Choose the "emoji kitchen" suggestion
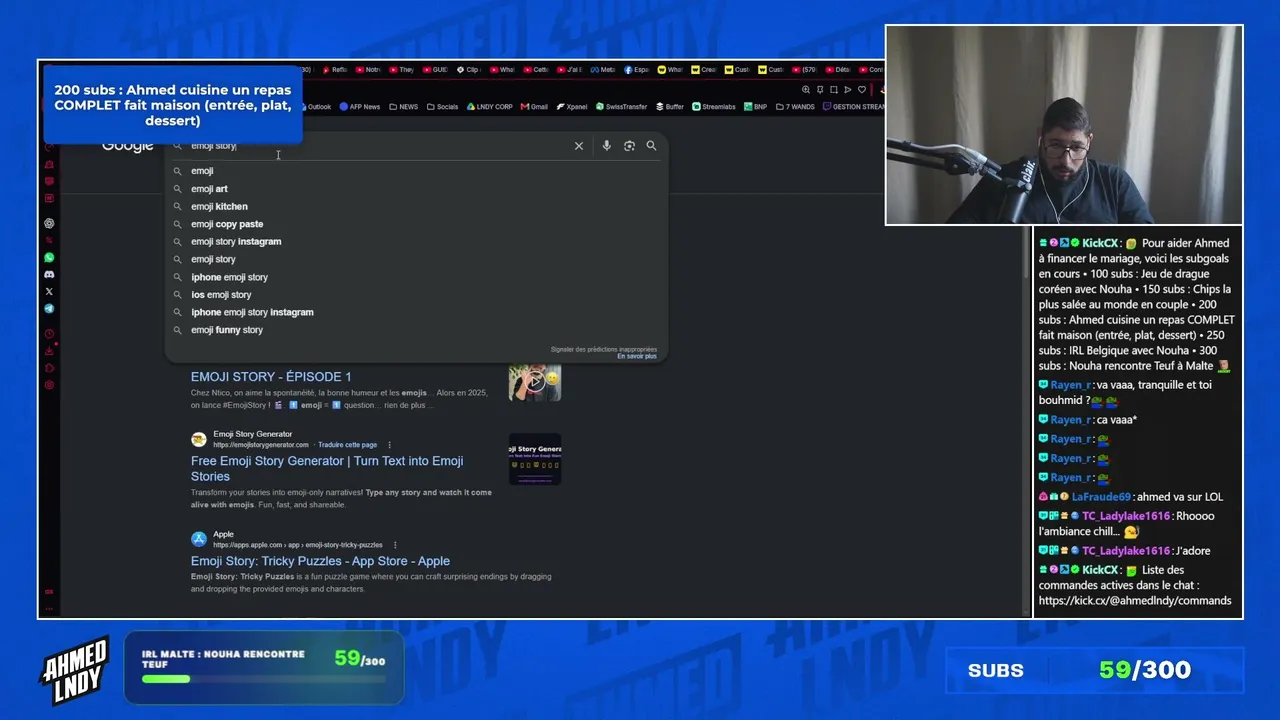1280x720 pixels. (x=415, y=206)
